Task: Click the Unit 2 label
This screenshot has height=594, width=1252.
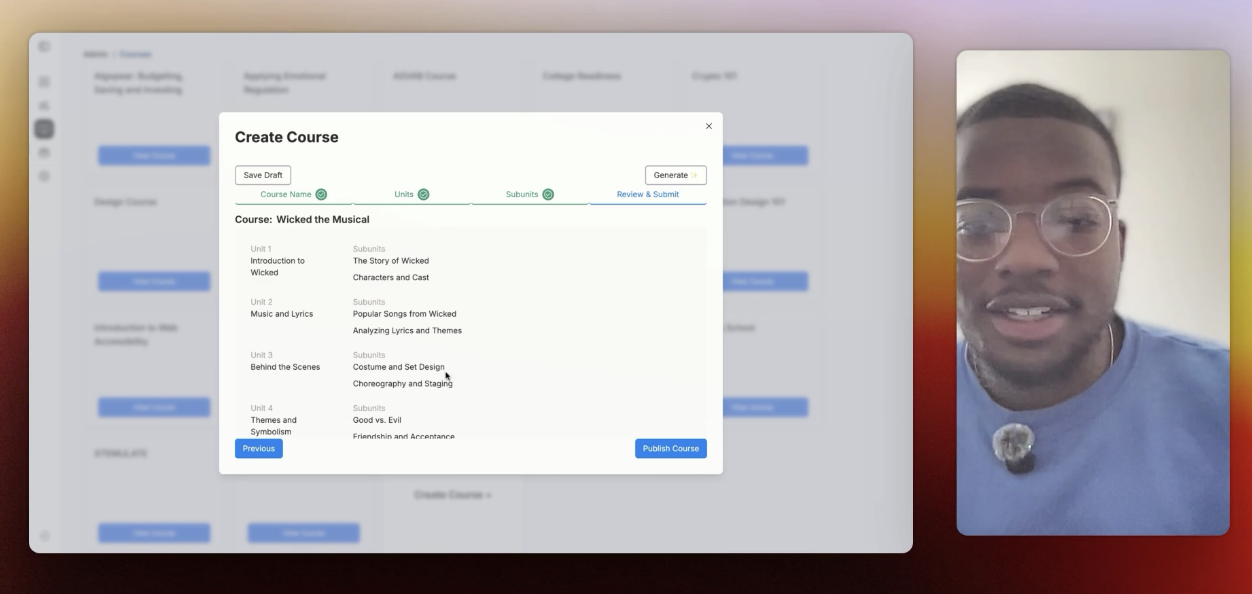Action: pyautogui.click(x=261, y=302)
